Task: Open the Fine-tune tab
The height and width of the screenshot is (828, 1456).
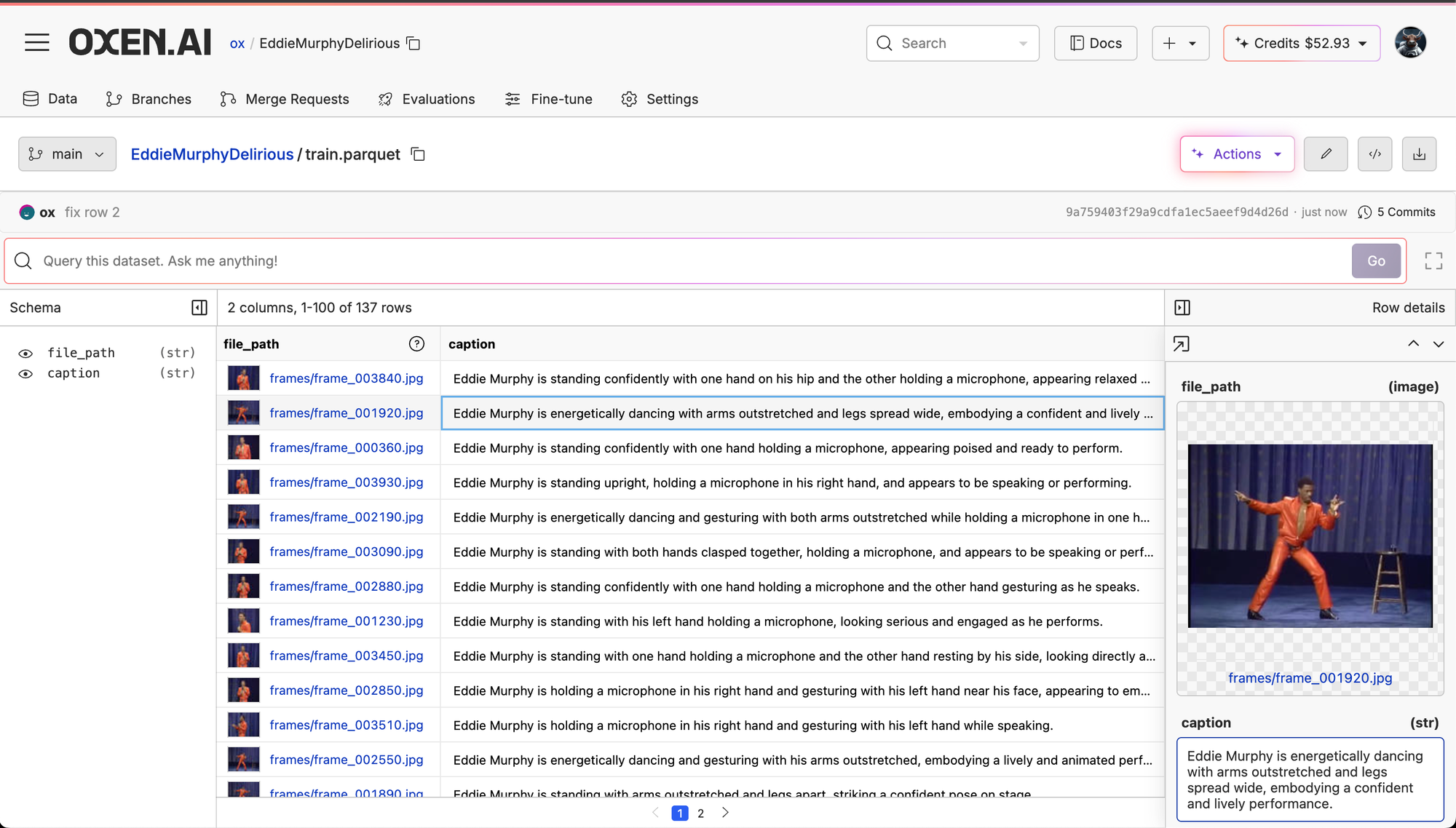Action: [549, 99]
